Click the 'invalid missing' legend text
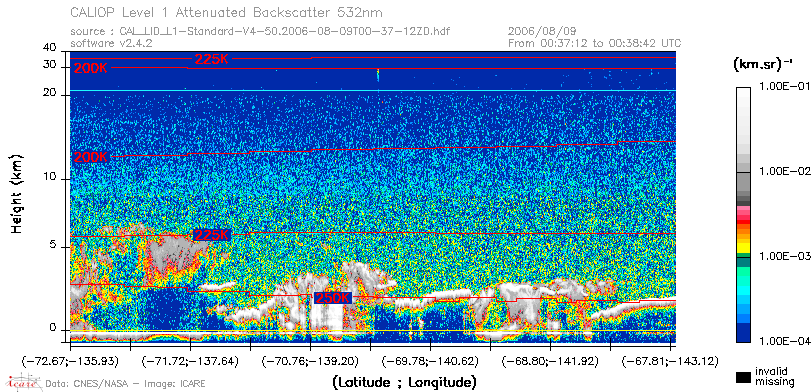This screenshot has width=811, height=392. [774, 377]
